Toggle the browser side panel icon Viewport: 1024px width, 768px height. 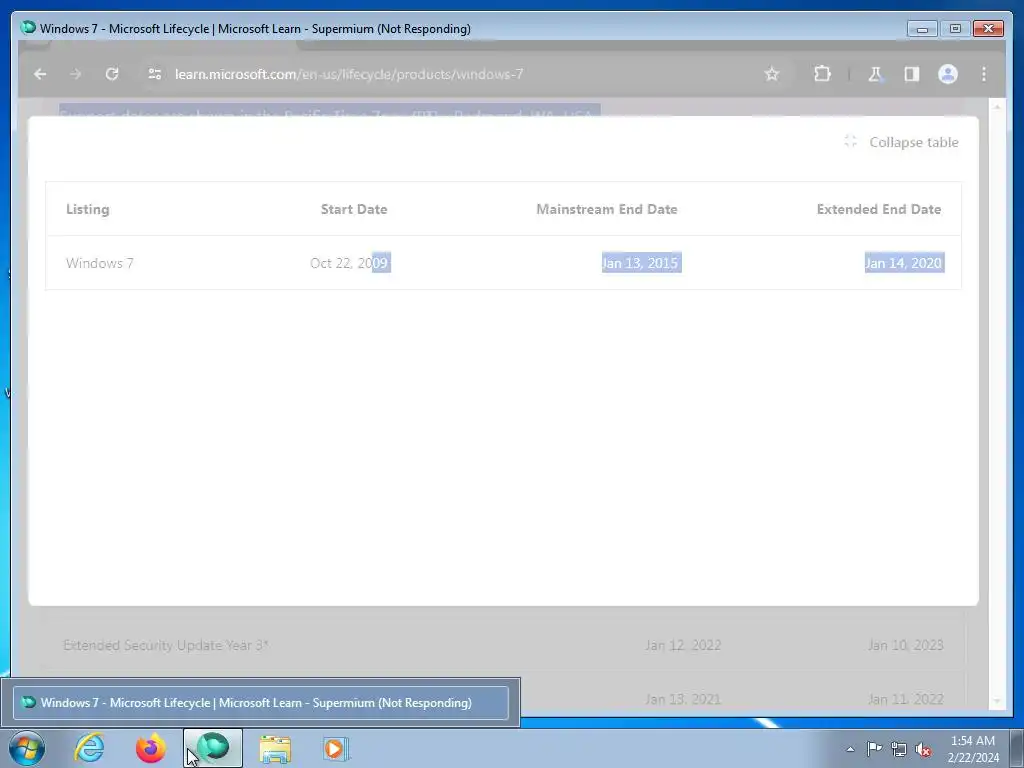click(x=912, y=74)
